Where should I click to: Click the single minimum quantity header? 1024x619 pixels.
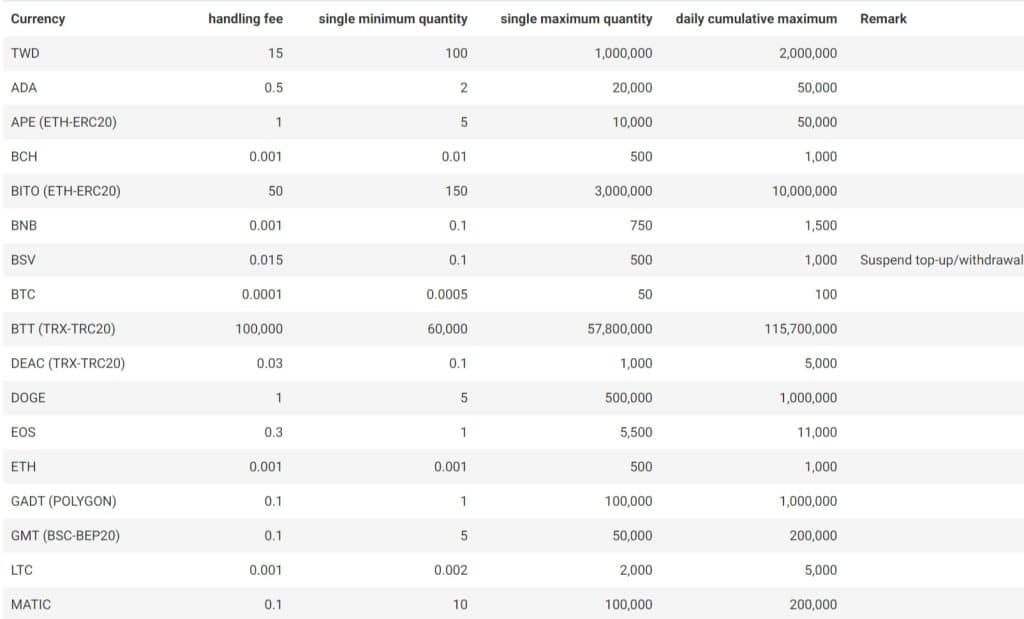tap(394, 18)
